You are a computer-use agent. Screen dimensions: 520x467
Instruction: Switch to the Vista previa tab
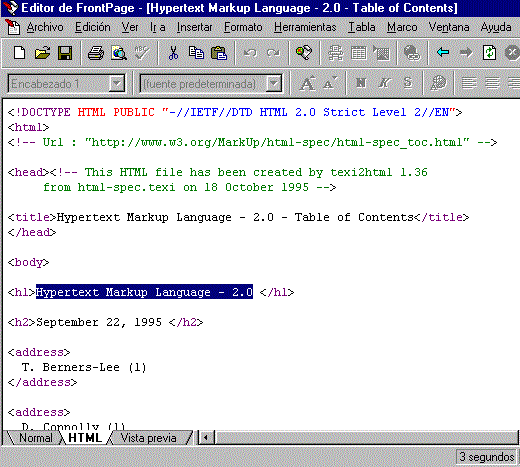149,438
